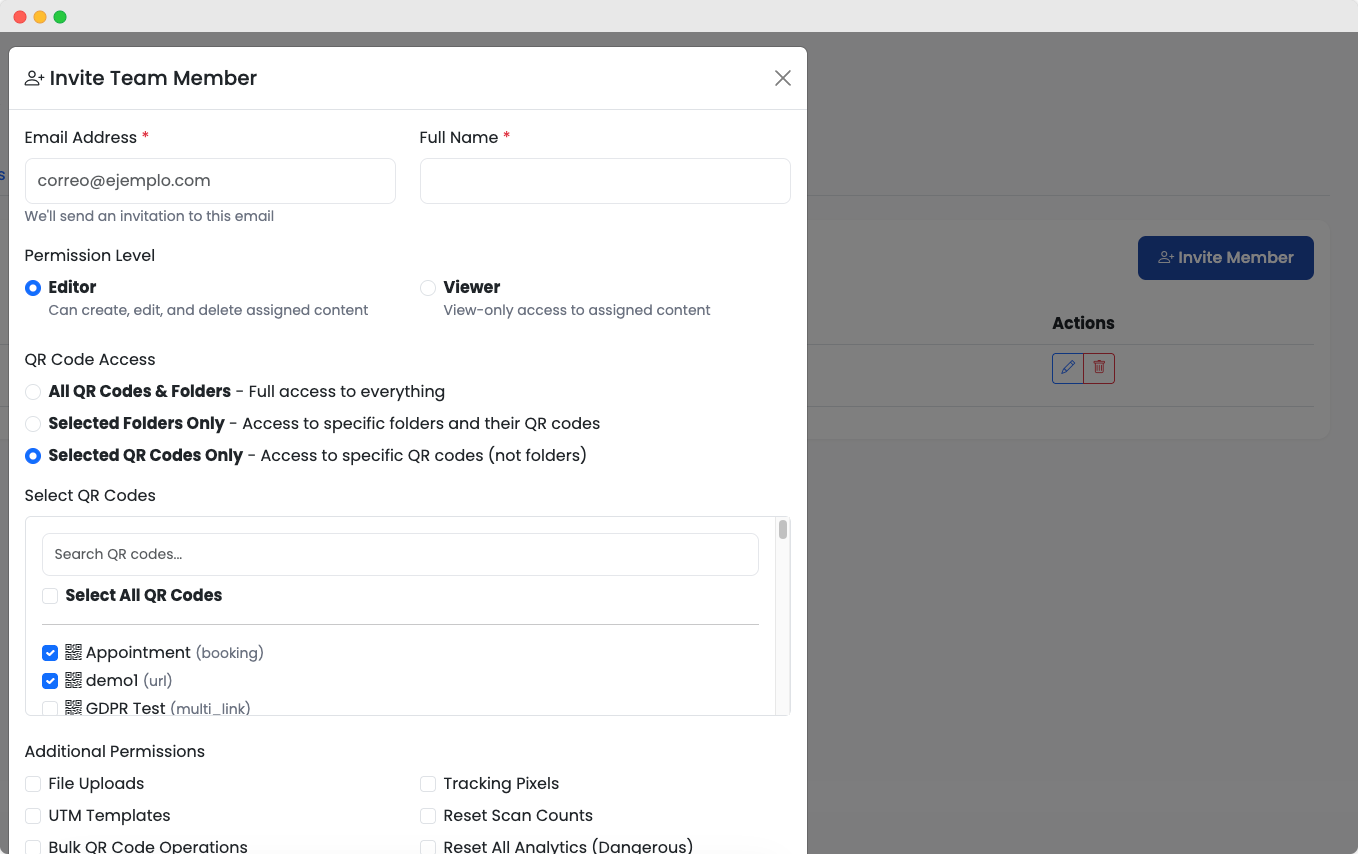Click the red trash delete icon
Image resolution: width=1358 pixels, height=854 pixels.
(1099, 368)
